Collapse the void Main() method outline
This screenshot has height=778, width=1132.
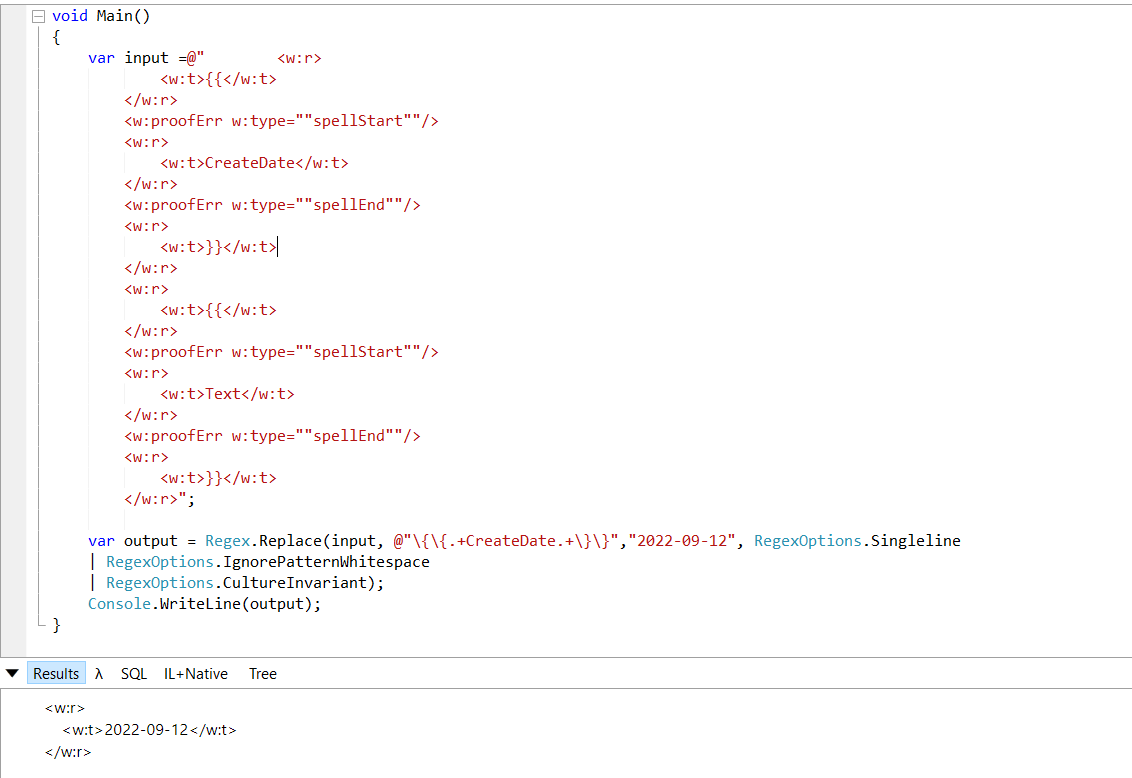pos(39,16)
